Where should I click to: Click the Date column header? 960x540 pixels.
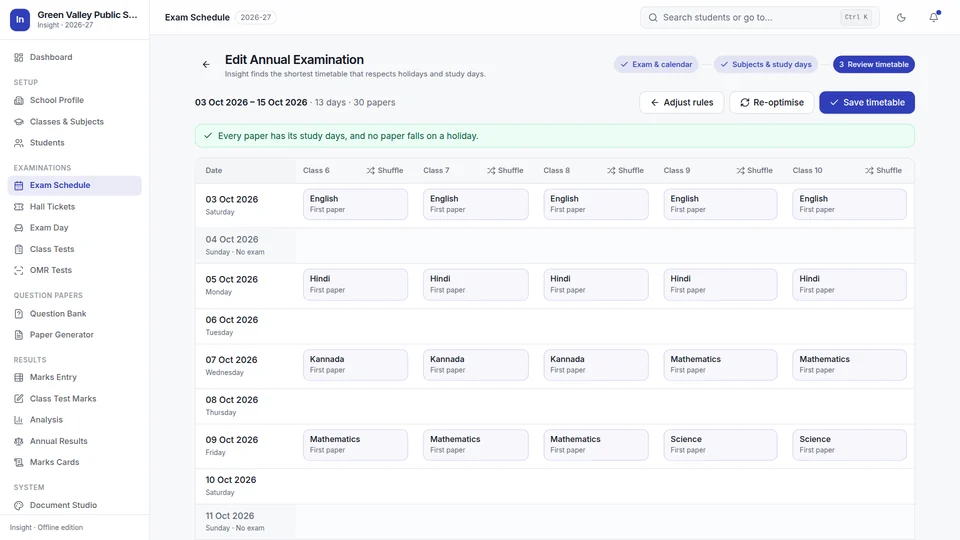point(214,171)
